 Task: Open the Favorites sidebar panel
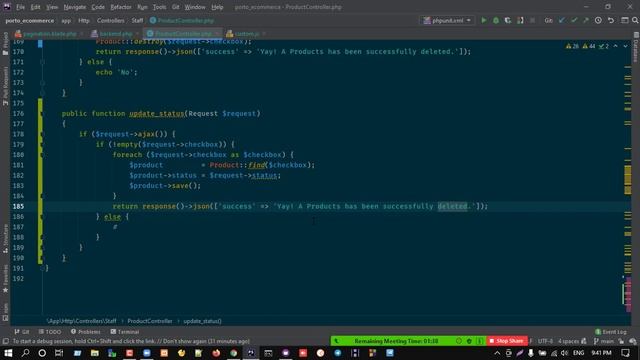pos(5,279)
